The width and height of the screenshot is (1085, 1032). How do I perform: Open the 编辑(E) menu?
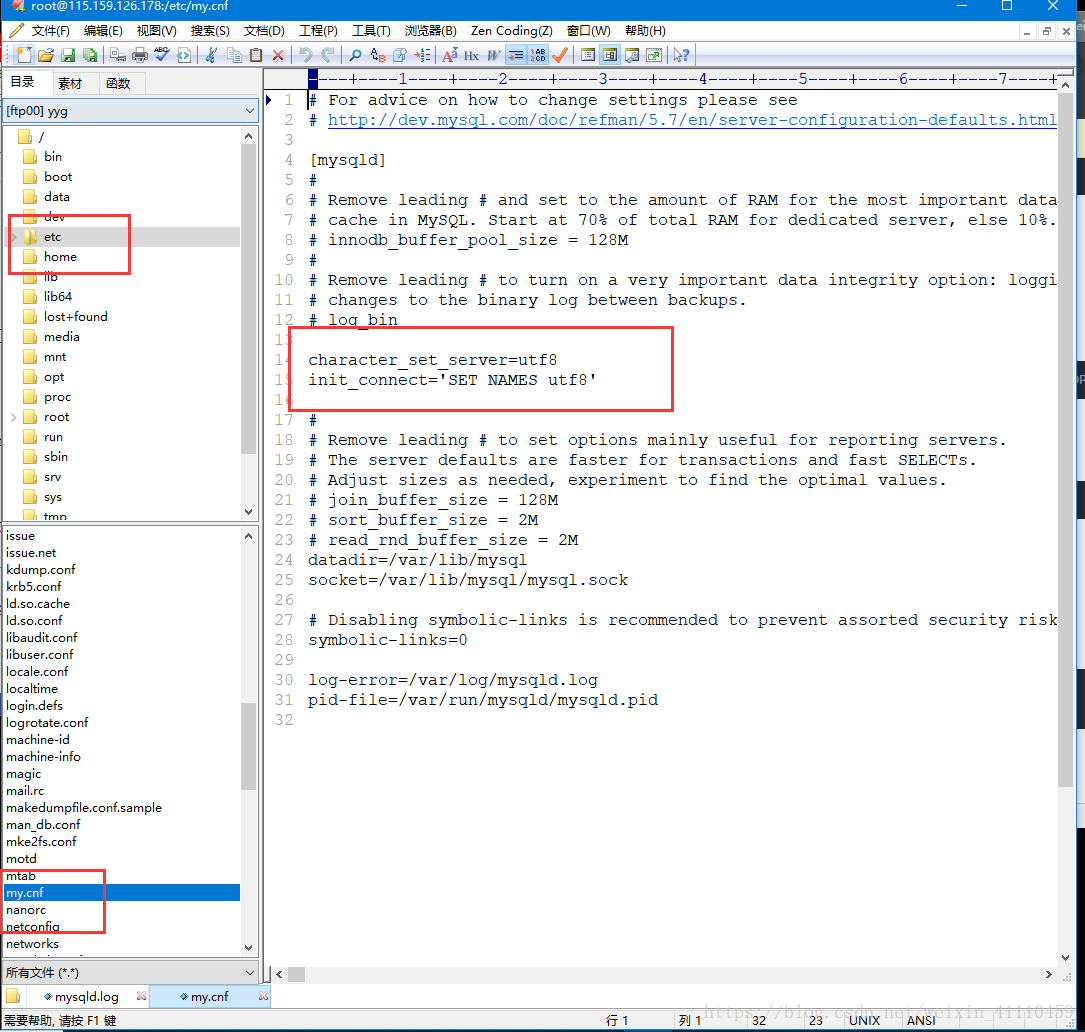tap(103, 31)
